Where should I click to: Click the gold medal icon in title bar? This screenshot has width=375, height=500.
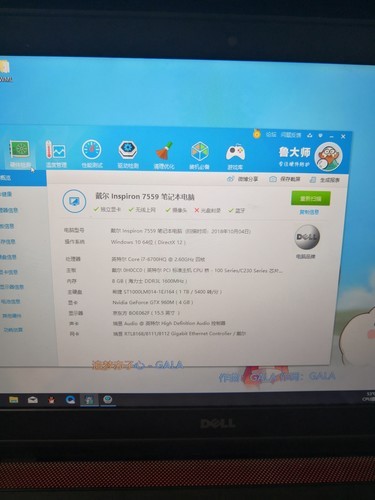(x=257, y=134)
